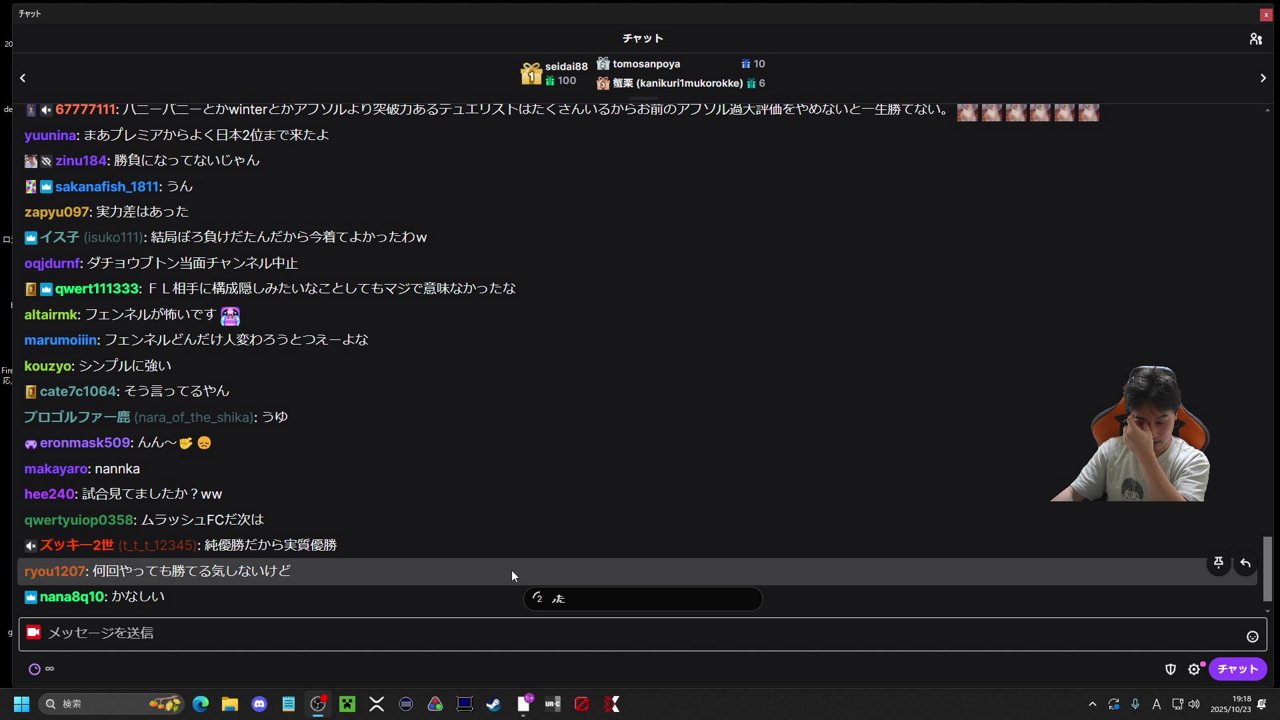Viewport: 1280px width, 720px height.
Task: Open moderation tools via the shield icon
Action: [1170, 669]
